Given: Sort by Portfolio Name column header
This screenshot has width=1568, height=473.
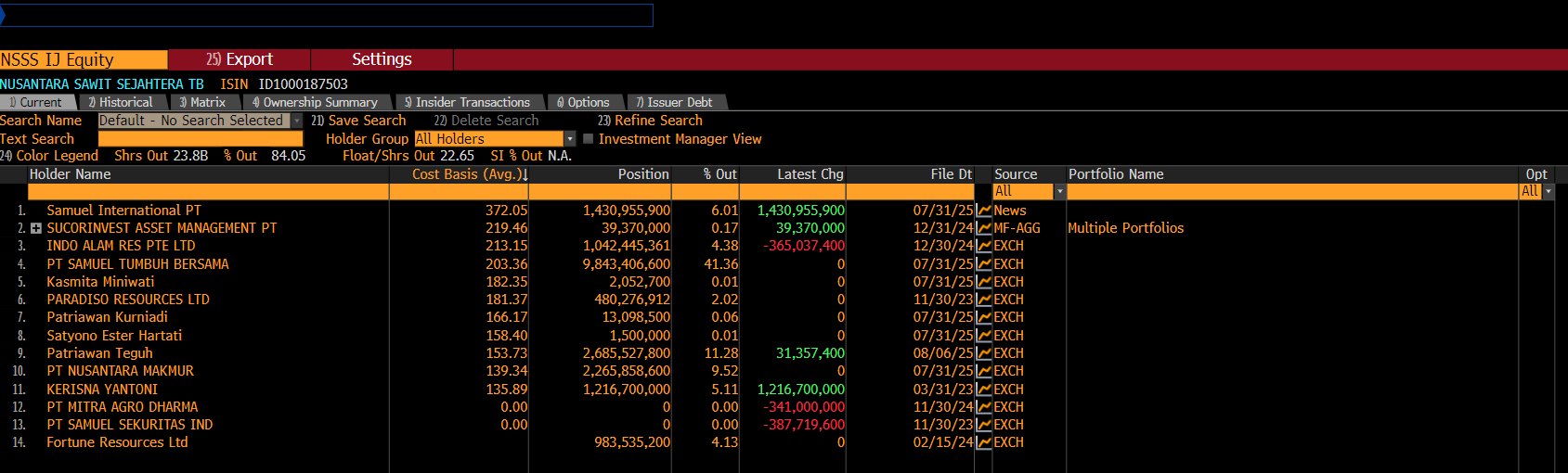Looking at the screenshot, I should point(1116,174).
